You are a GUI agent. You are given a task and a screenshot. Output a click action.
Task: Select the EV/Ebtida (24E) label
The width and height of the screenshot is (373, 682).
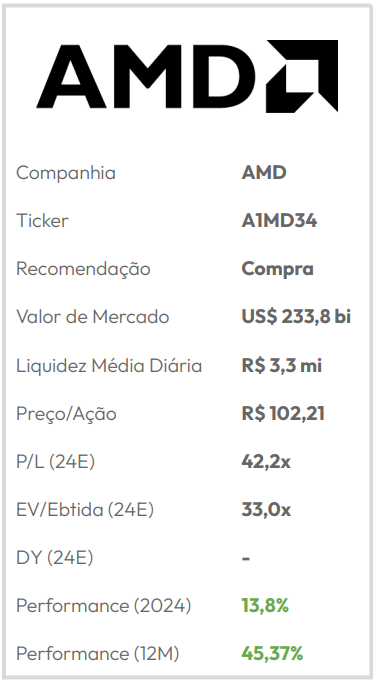point(85,510)
